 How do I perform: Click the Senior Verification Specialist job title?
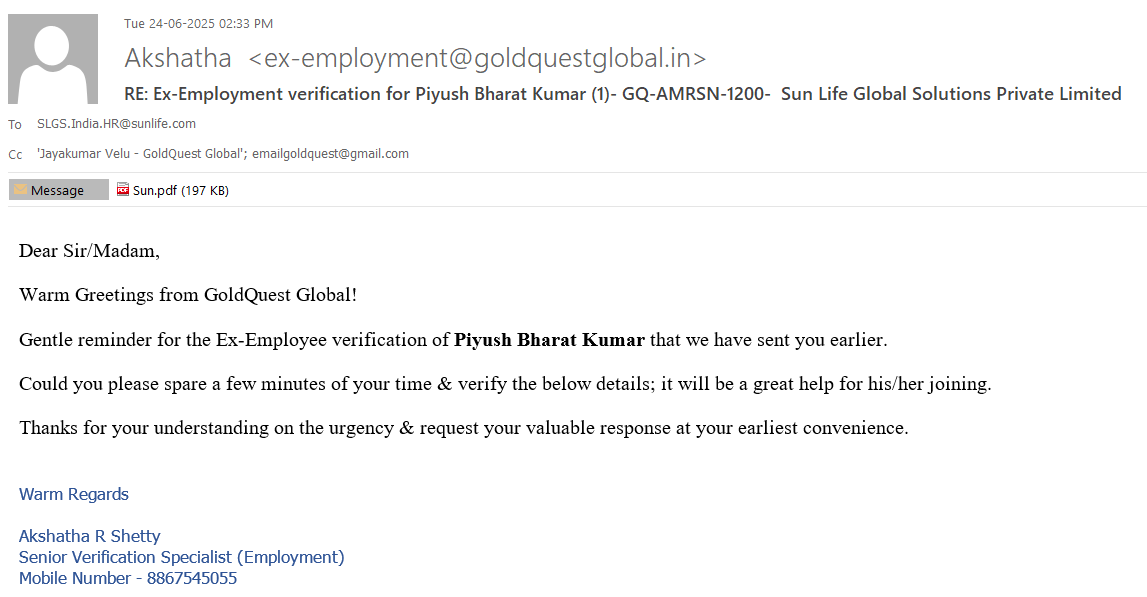pos(181,557)
